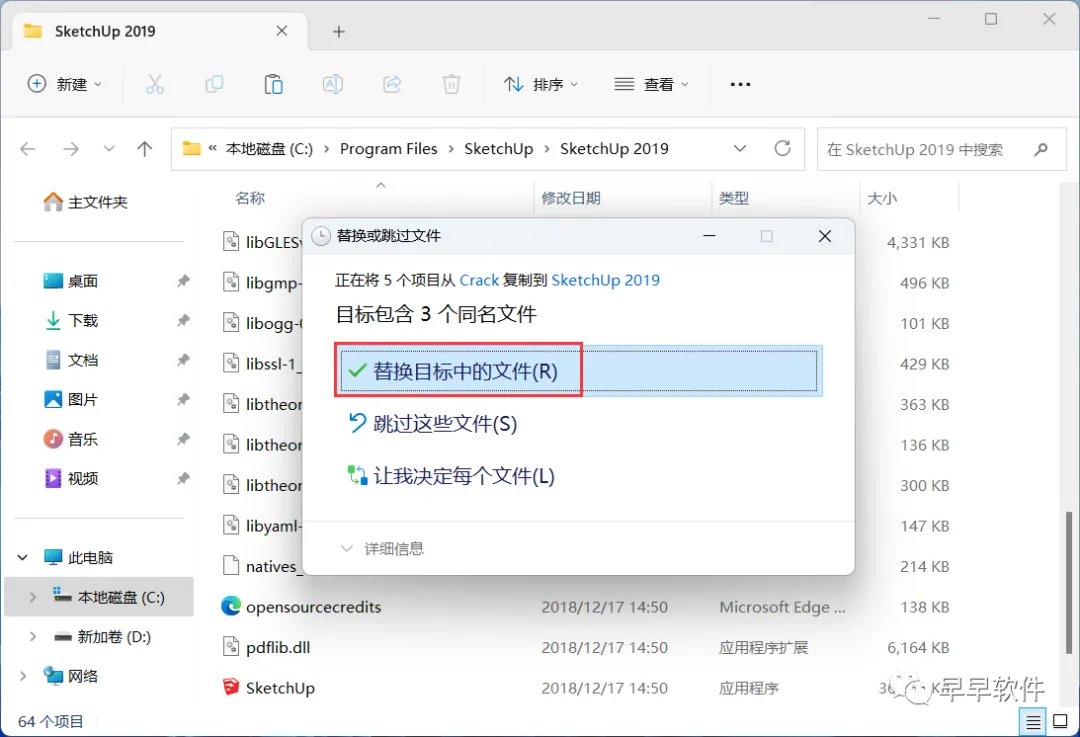Viewport: 1080px width, 737px height.
Task: Switch to large icons view in status bar
Action: click(x=1061, y=722)
